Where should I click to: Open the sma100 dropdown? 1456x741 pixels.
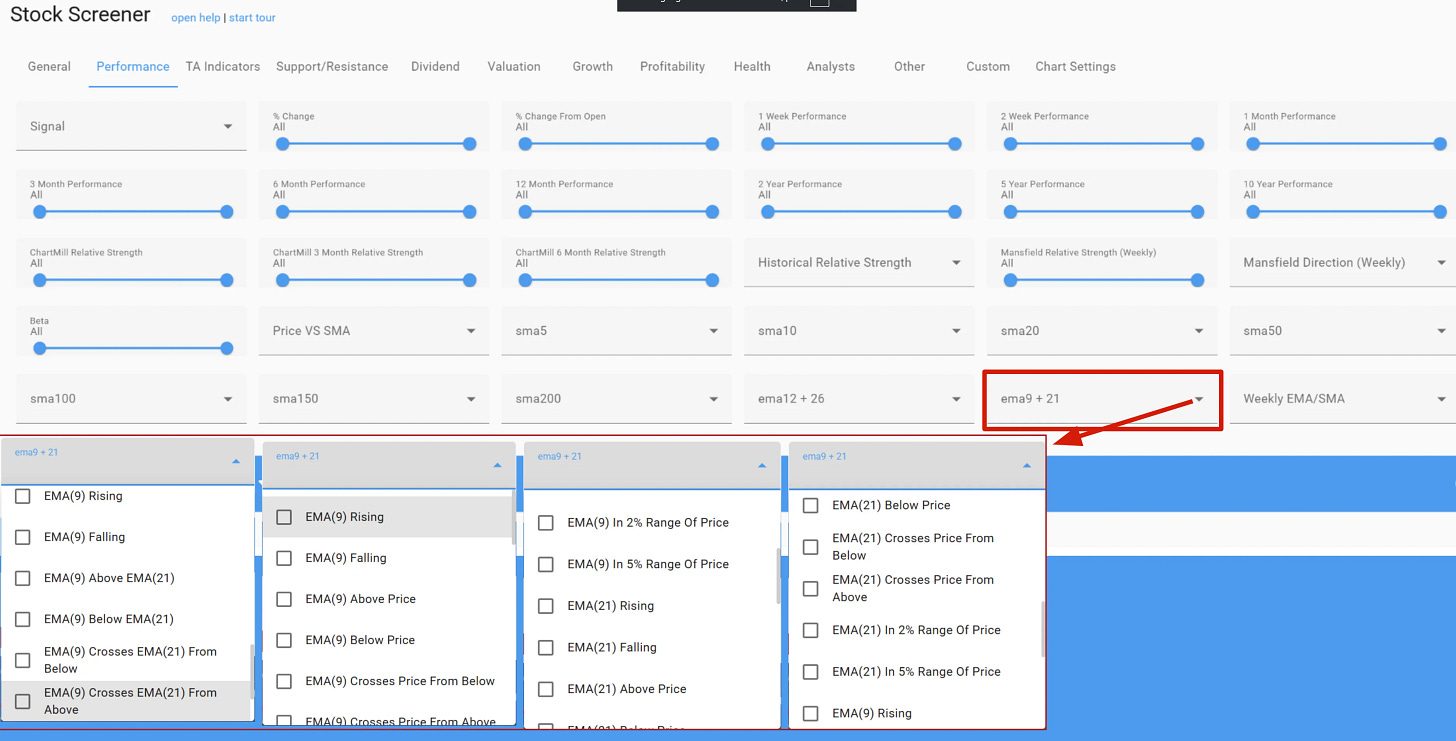(131, 399)
